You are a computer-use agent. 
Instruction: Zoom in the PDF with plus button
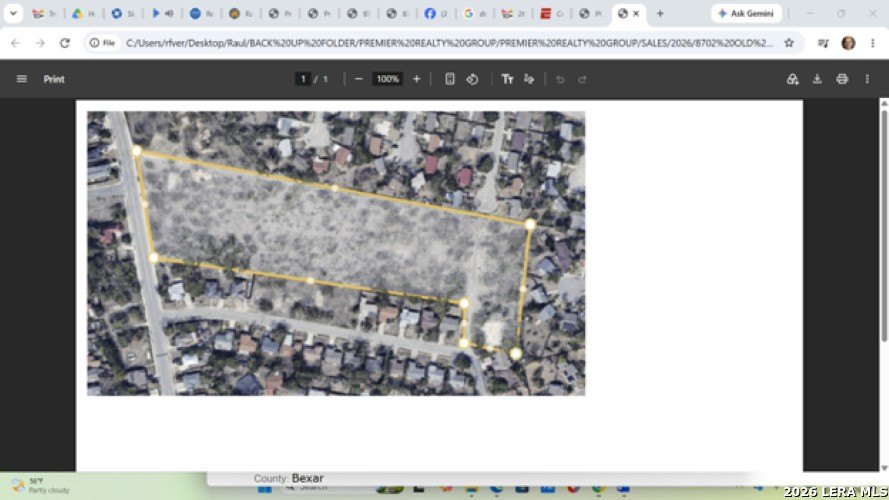point(417,79)
